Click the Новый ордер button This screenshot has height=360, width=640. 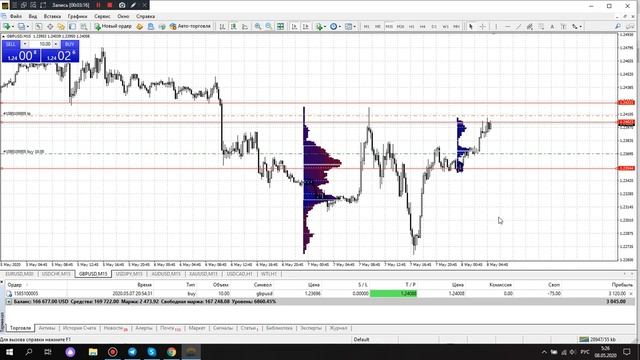(113, 27)
